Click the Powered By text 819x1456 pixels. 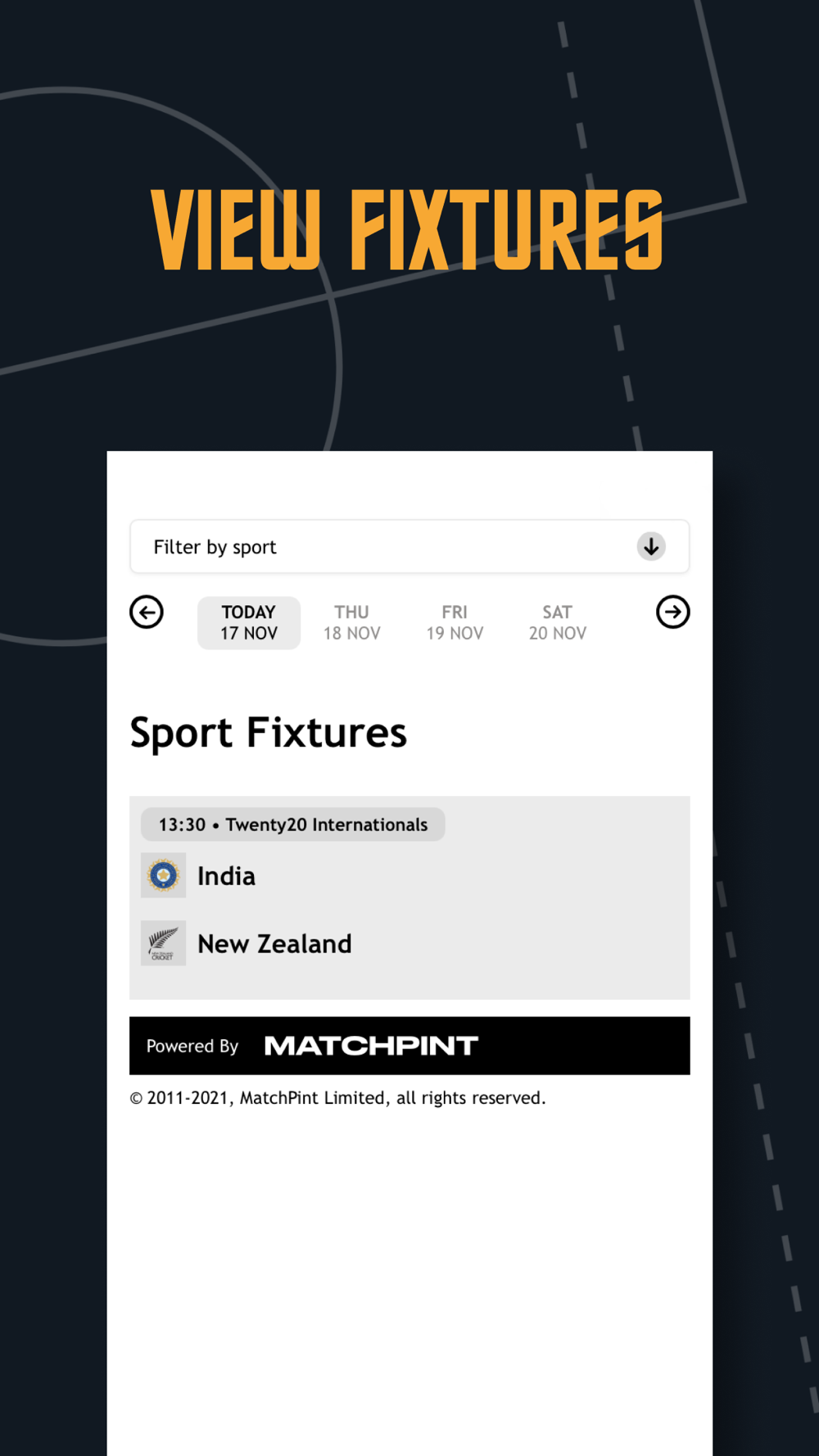[192, 1046]
